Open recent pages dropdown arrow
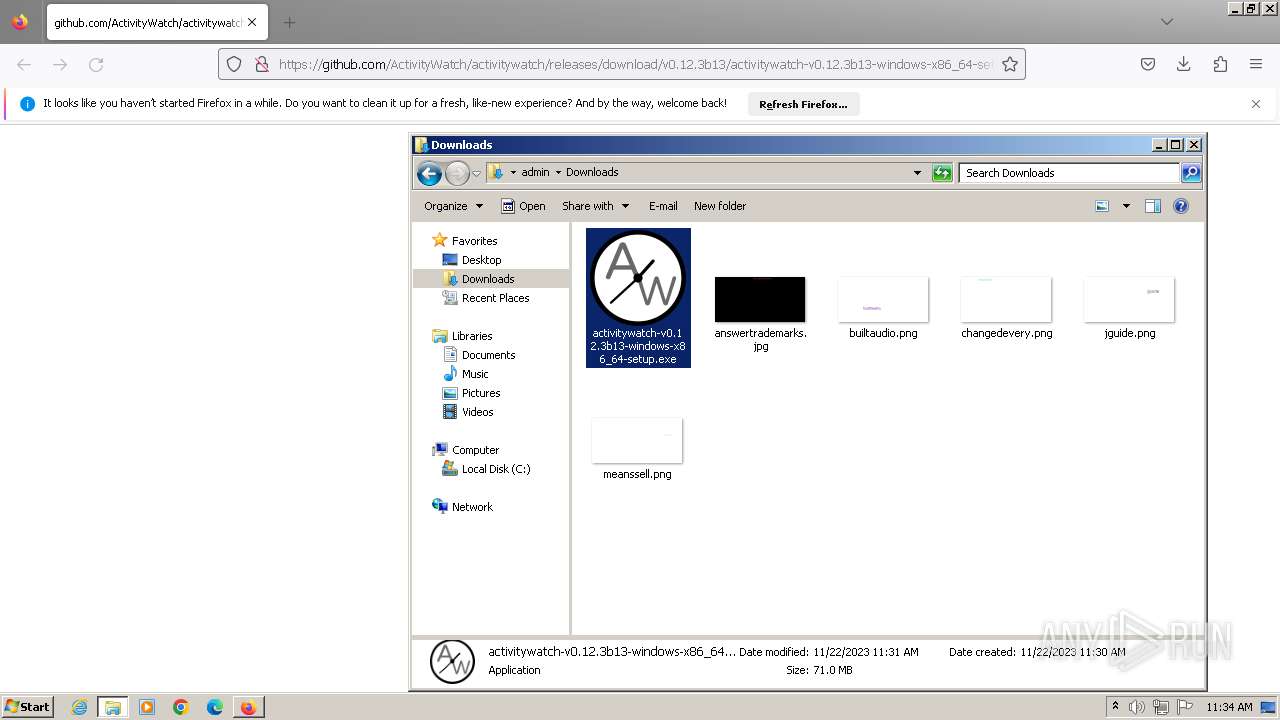This screenshot has height=720, width=1280. tap(477, 173)
